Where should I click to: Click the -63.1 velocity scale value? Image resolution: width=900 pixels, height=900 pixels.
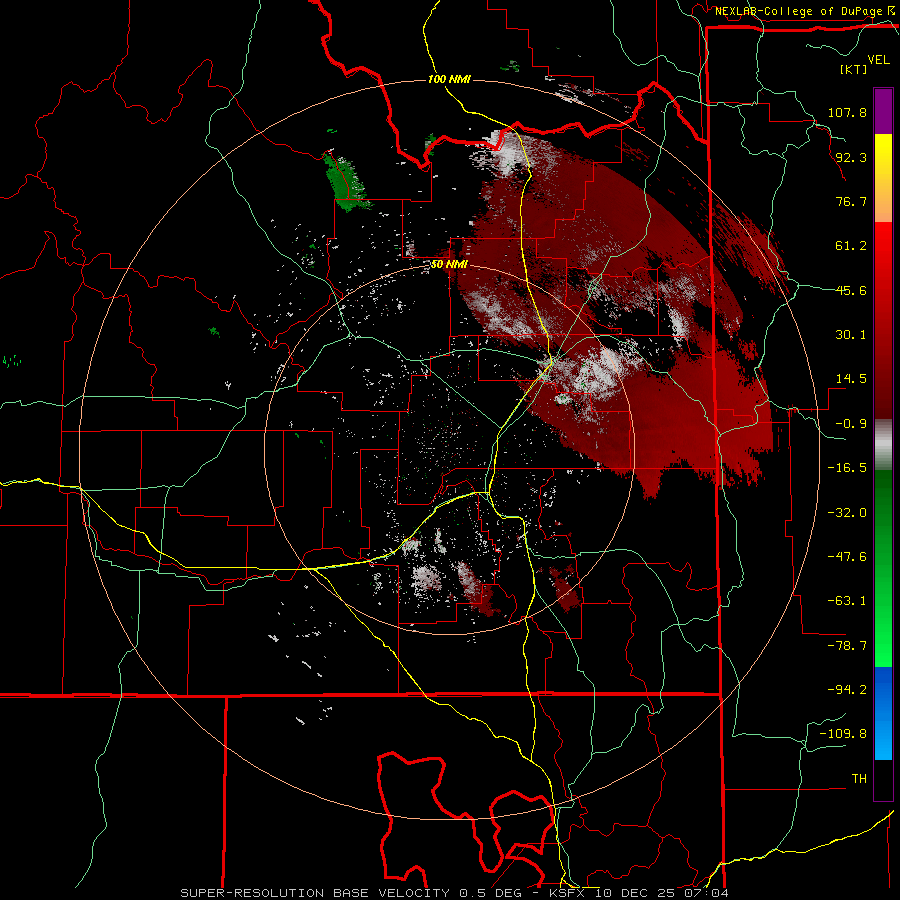847,601
